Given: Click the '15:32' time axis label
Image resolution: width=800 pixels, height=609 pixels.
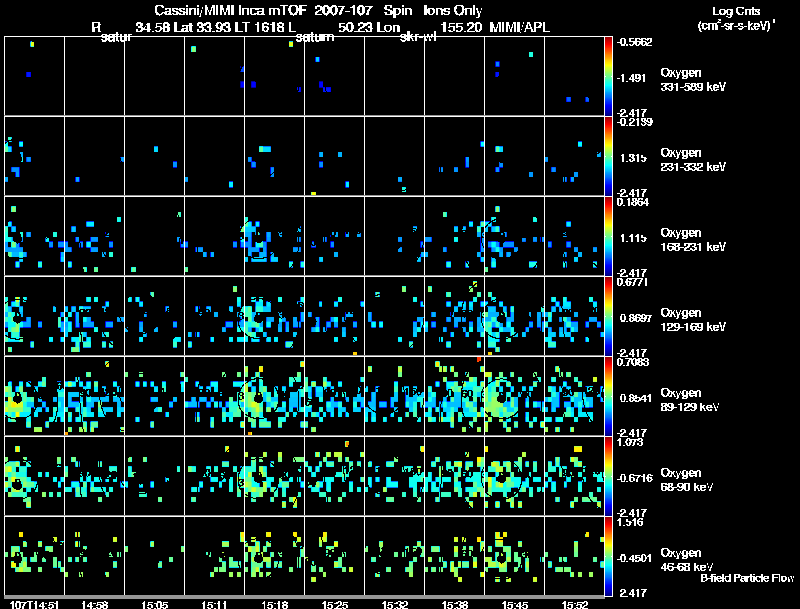Looking at the screenshot, I should 394,605.
